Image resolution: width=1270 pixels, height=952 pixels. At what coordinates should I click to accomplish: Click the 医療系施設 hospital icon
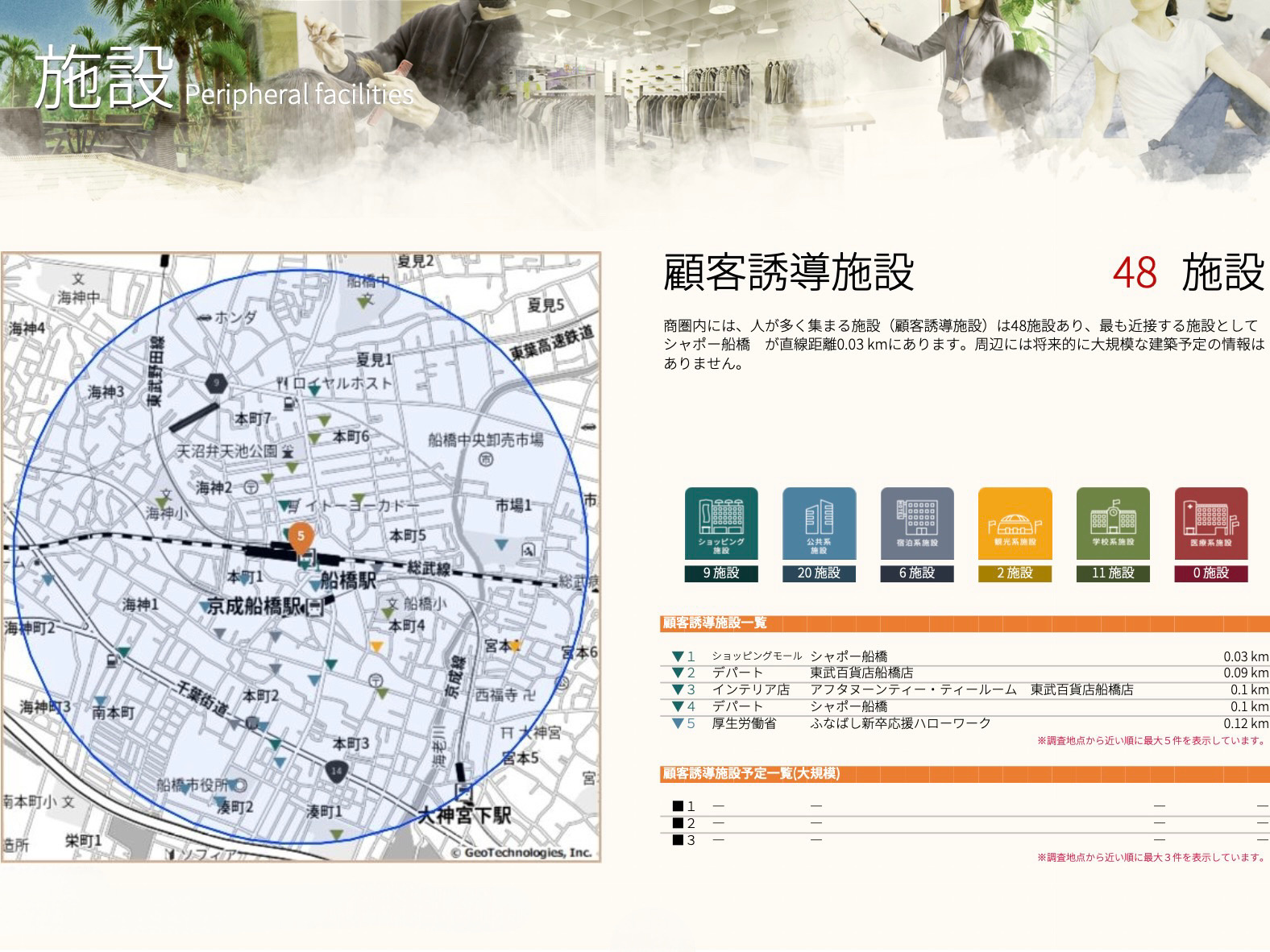[x=1210, y=524]
